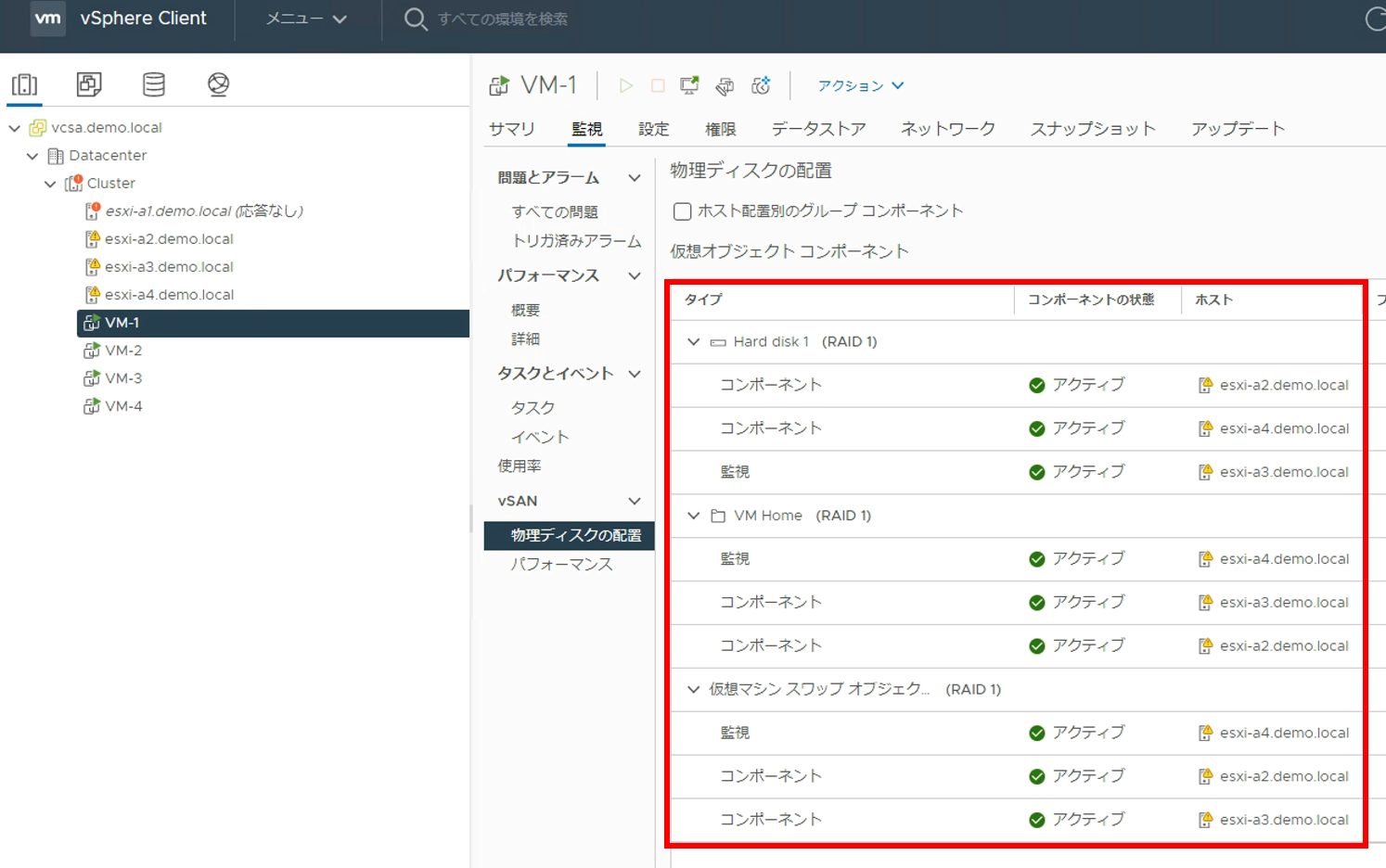Open the Networking view icon

click(x=218, y=84)
